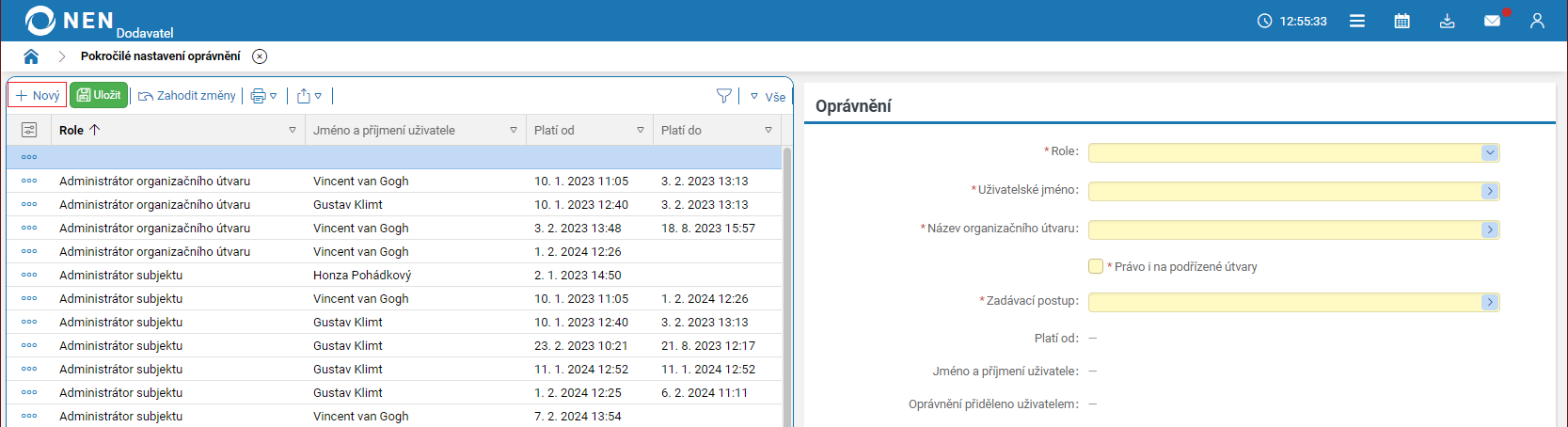
Task: Open the export/share dropdown
Action: click(309, 96)
